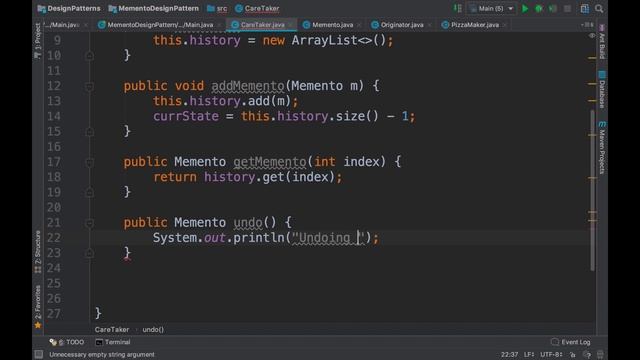The height and width of the screenshot is (360, 640).
Task: Click the Build project icon
Action: click(x=458, y=9)
